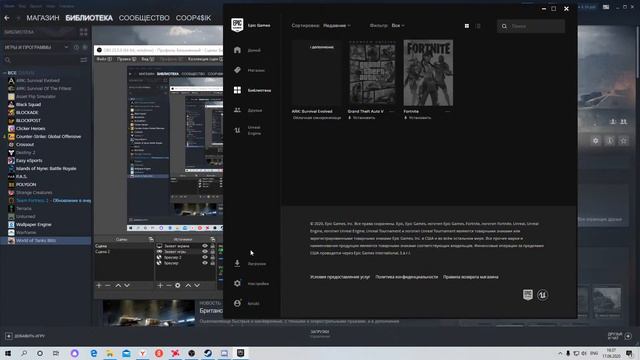The height and width of the screenshot is (360, 640).
Task: Switch Epic library to list view
Action: pyautogui.click(x=478, y=26)
